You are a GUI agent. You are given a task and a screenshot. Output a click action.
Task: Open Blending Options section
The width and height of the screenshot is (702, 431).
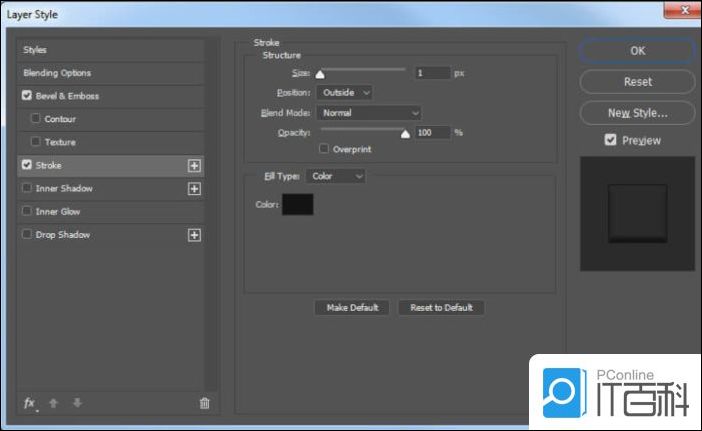[111, 73]
